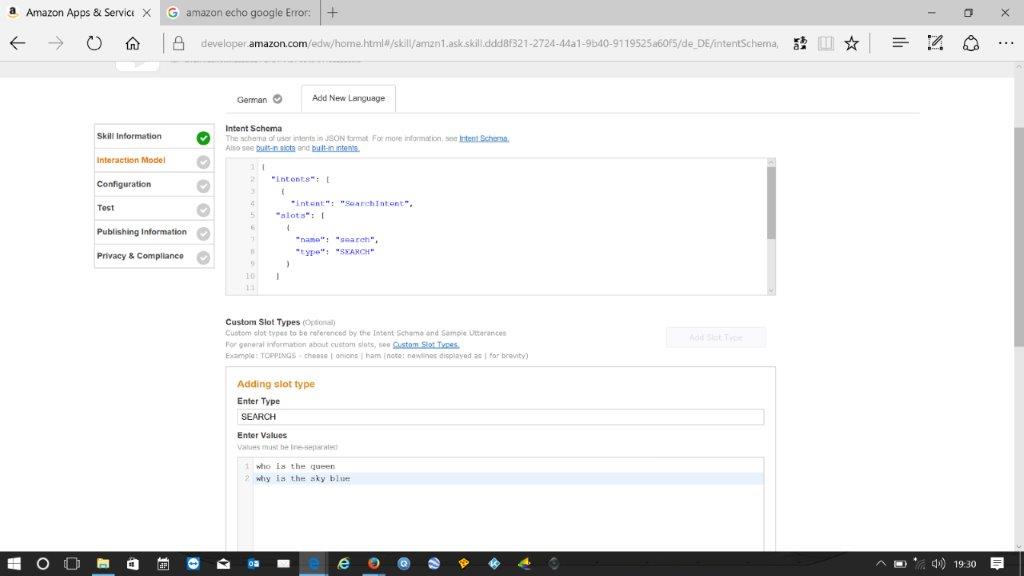Go to the browser home page
The image size is (1024, 576).
[132, 43]
